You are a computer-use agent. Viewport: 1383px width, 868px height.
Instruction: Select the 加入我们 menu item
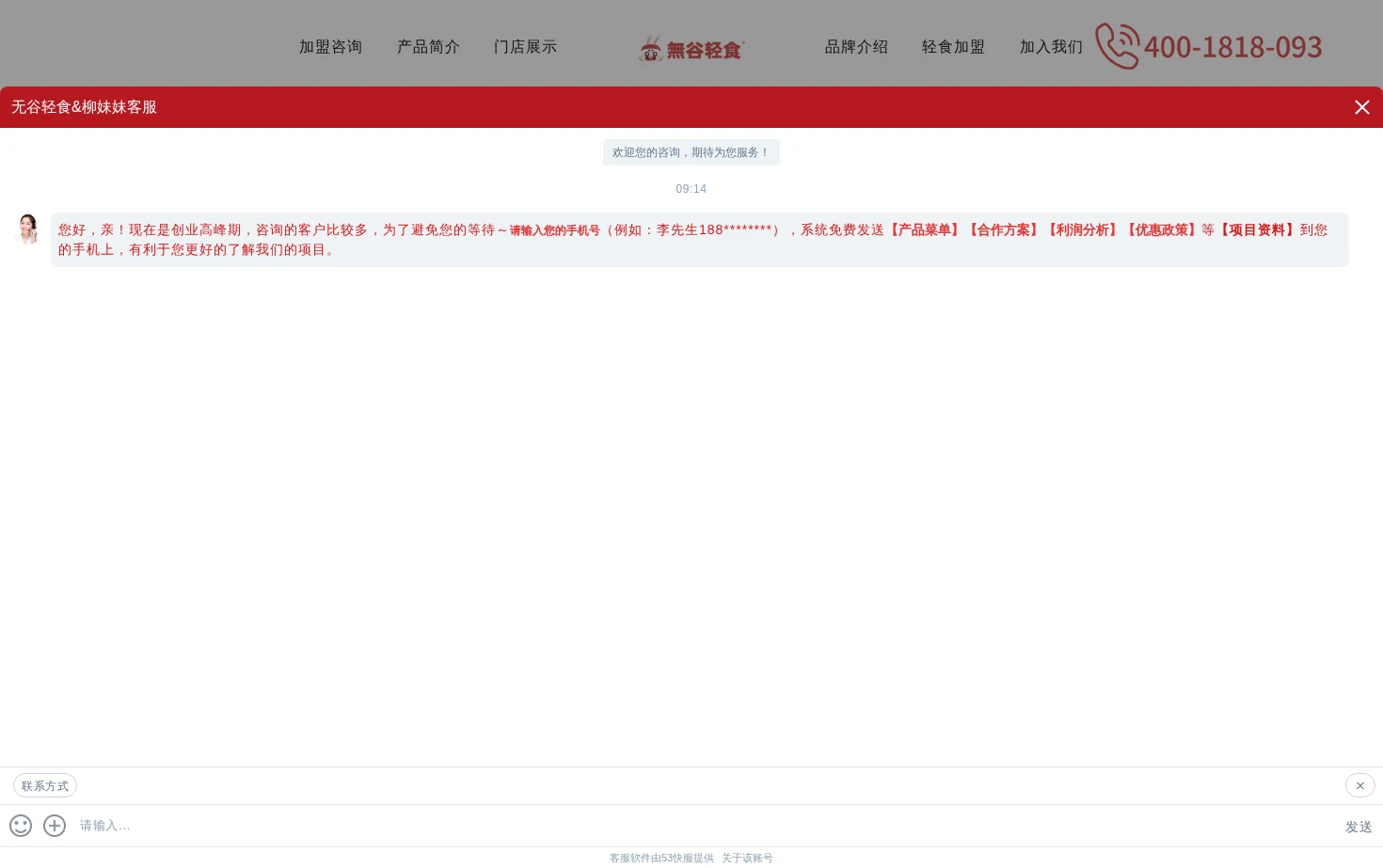(1051, 47)
